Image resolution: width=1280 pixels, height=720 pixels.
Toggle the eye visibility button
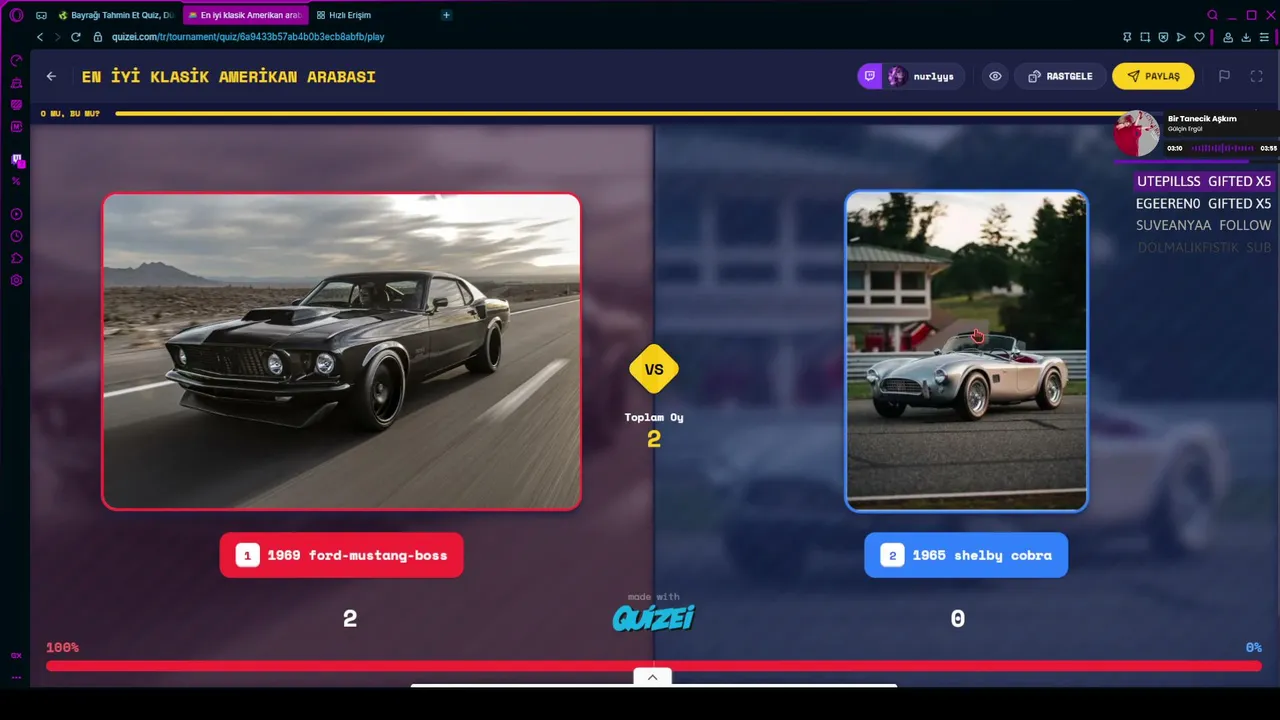point(995,76)
